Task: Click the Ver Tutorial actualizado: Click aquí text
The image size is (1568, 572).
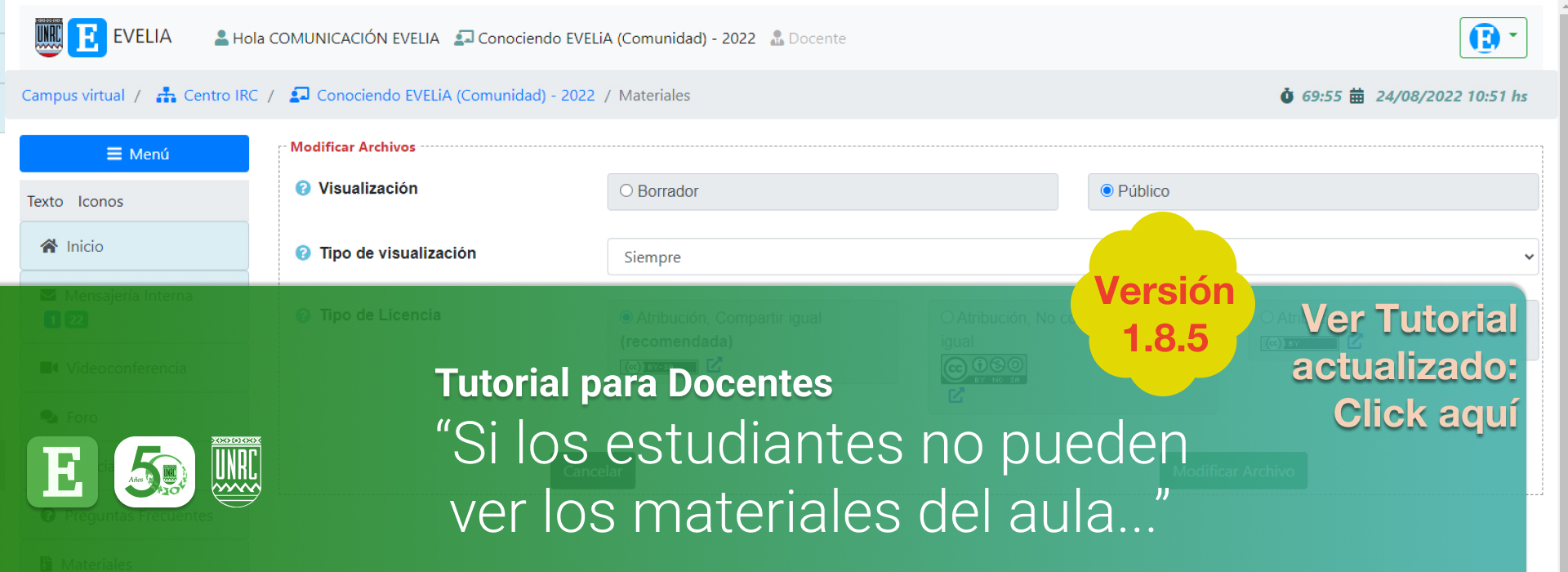Action: coord(1405,366)
